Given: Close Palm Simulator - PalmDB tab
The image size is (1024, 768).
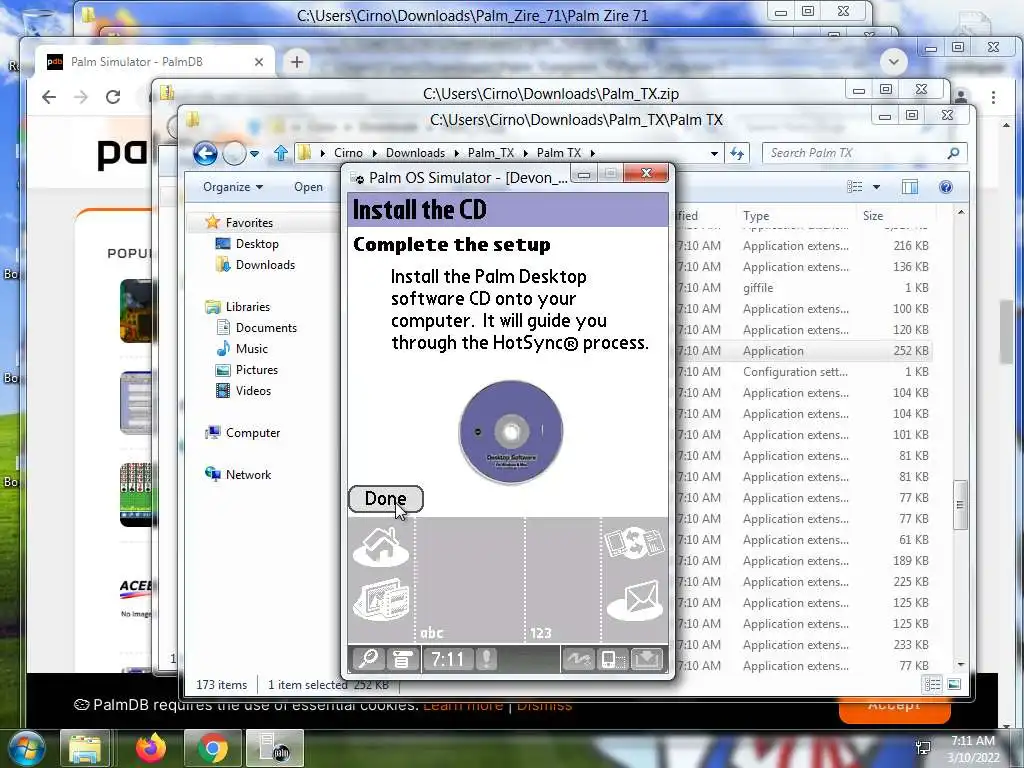Looking at the screenshot, I should (259, 62).
